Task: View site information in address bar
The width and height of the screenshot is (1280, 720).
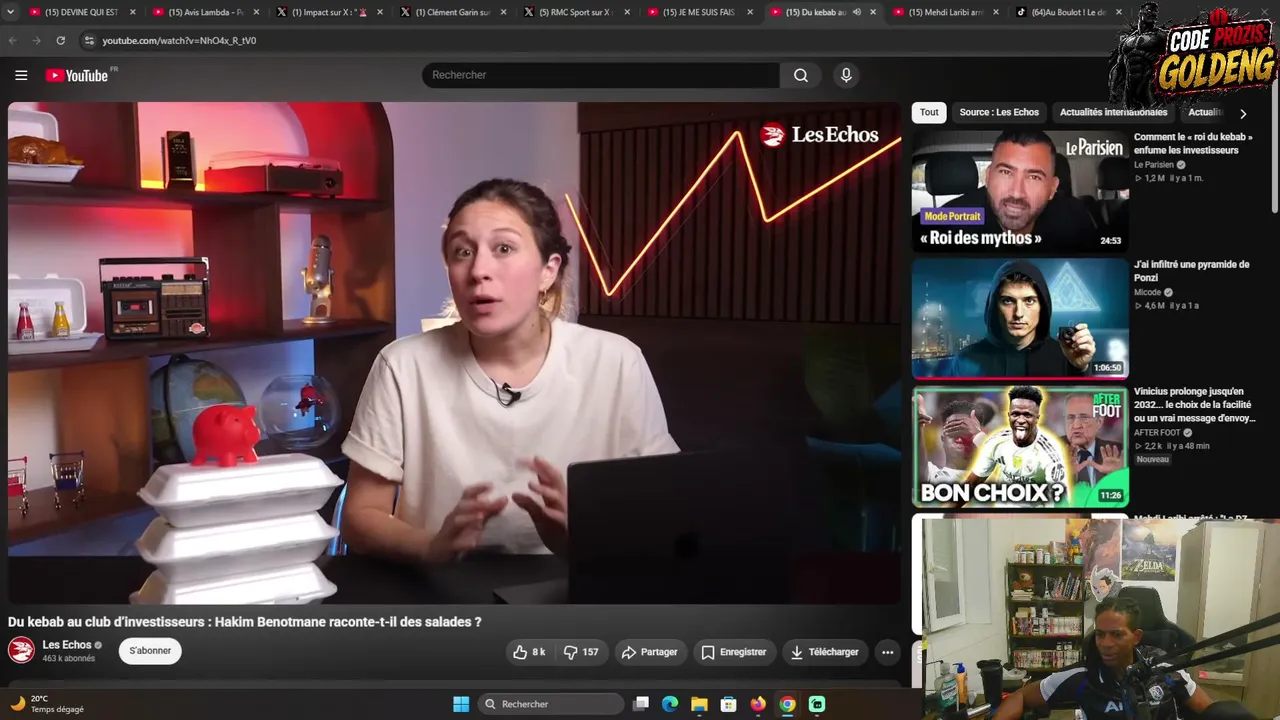Action: tap(89, 41)
